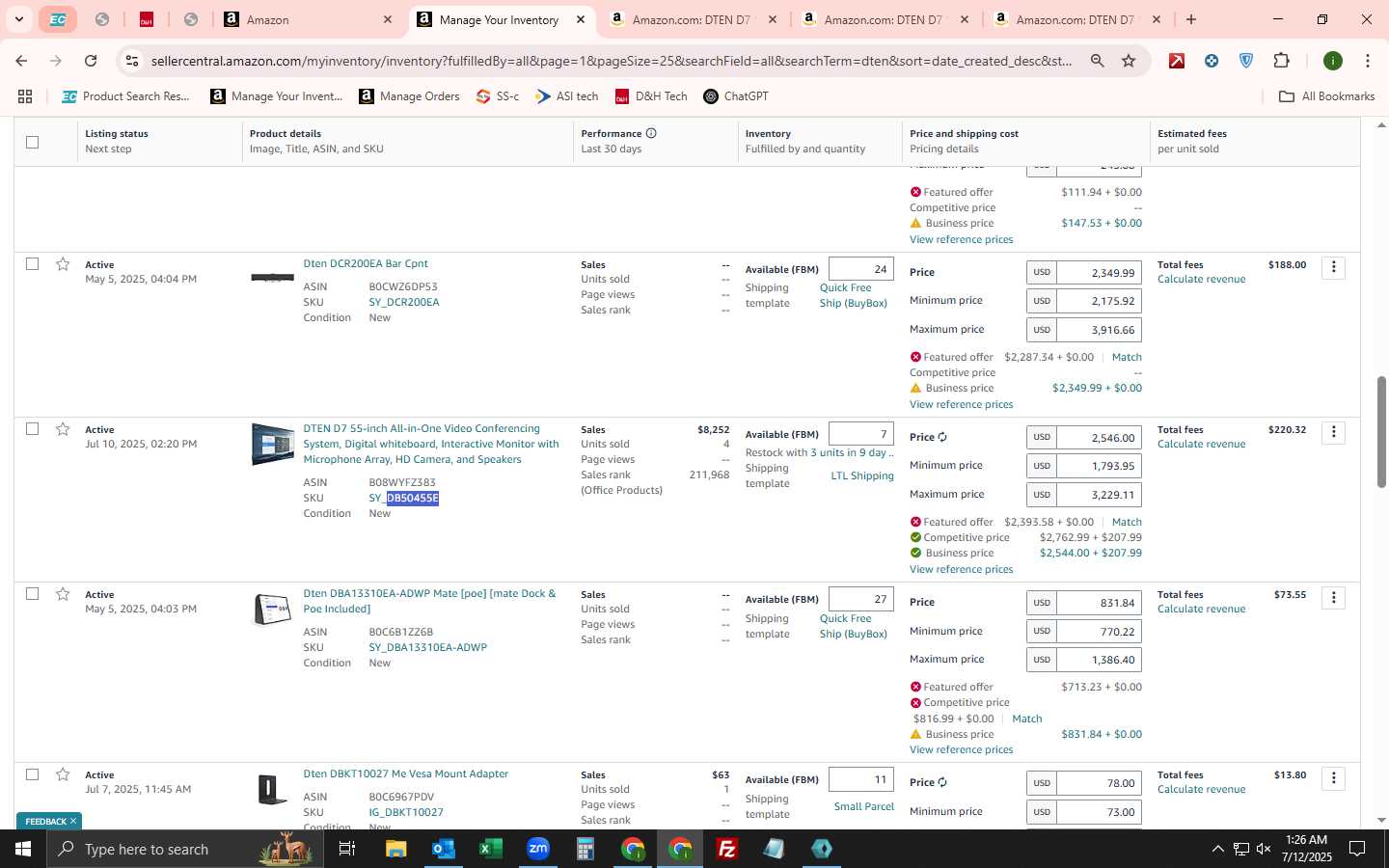Viewport: 1389px width, 868px height.
Task: Show hidden system tray icons
Action: [1217, 849]
